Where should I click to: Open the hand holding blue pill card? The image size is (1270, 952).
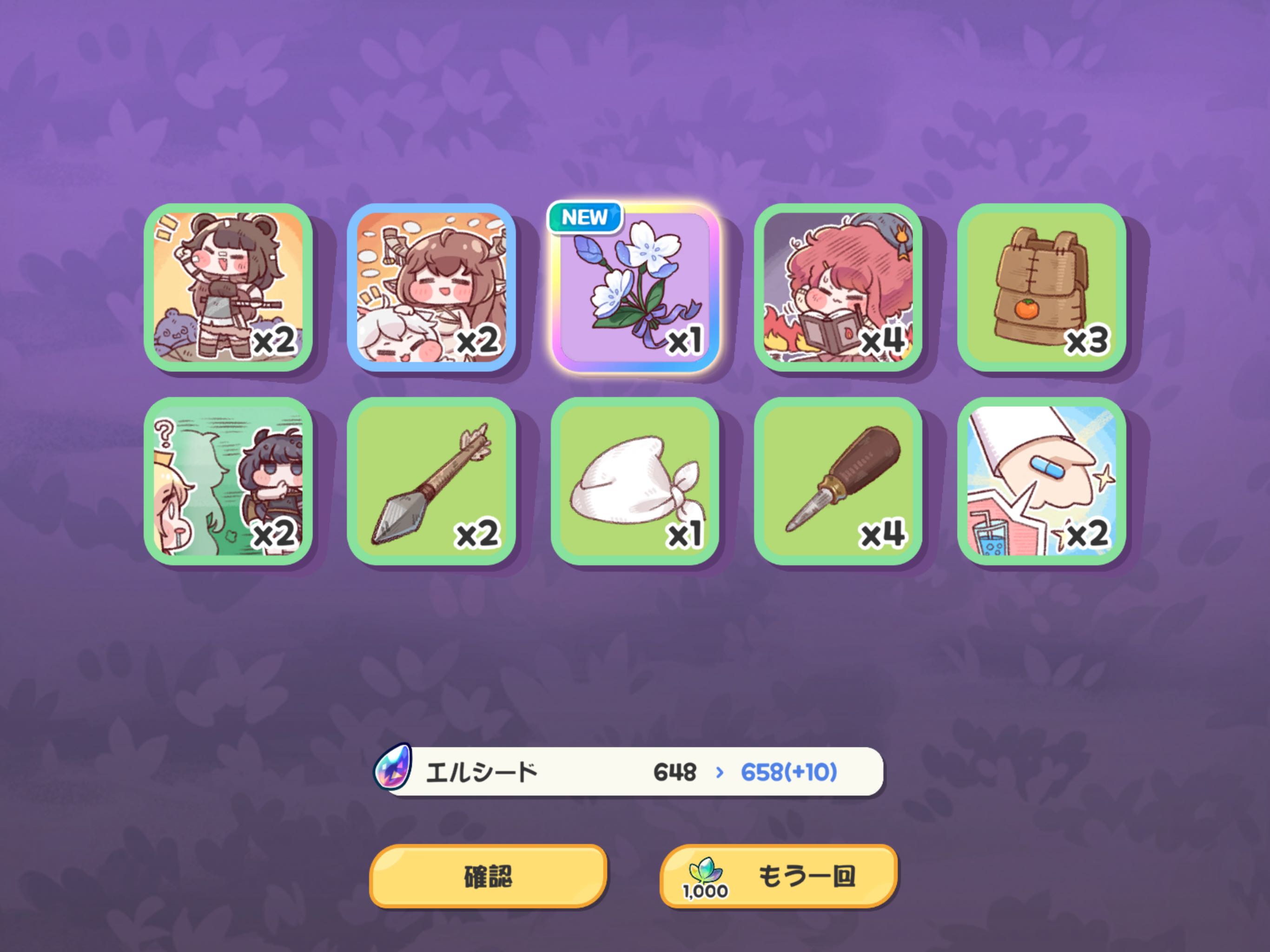(1041, 481)
